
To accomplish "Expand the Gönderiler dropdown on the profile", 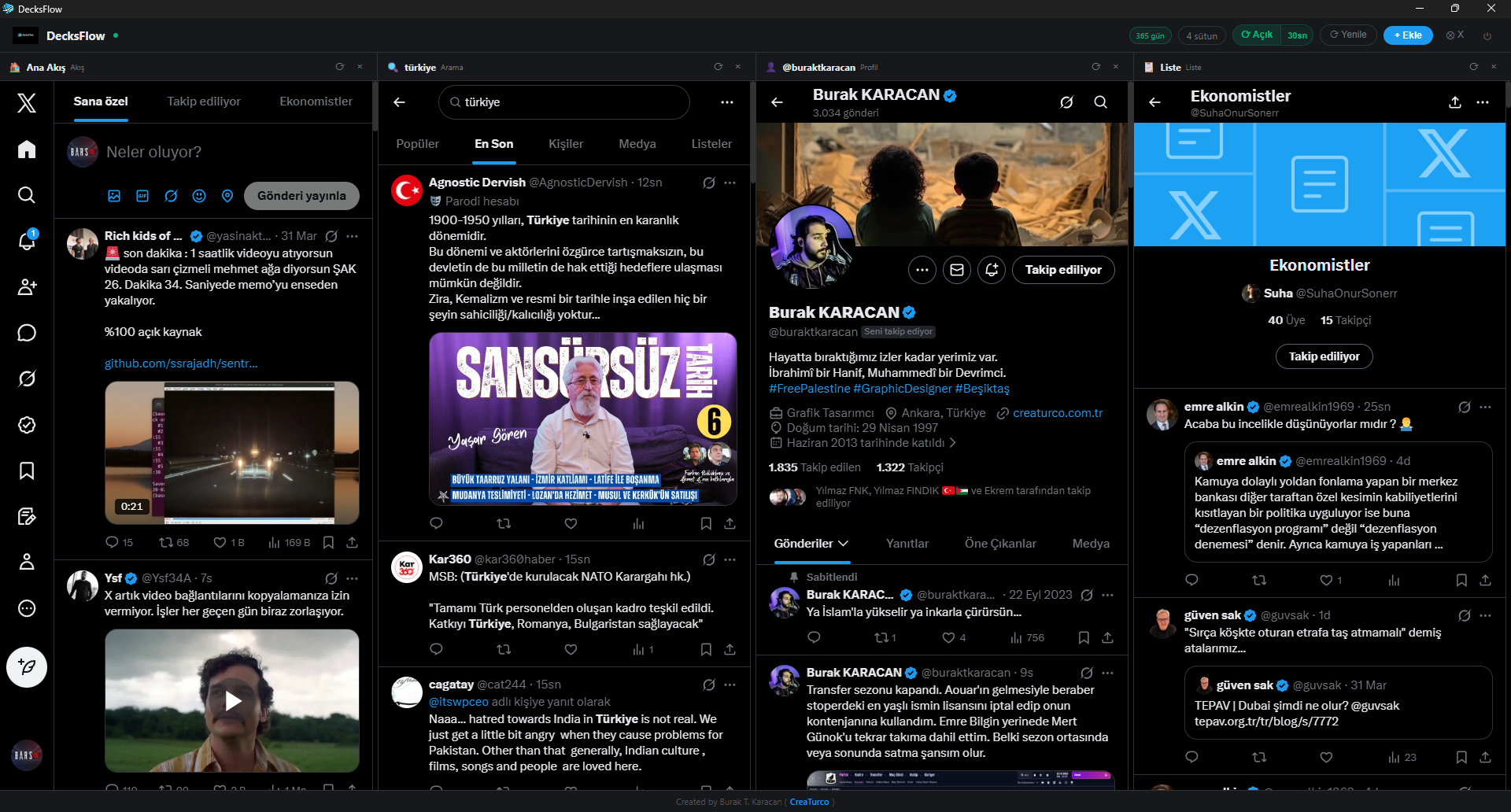I will click(x=811, y=544).
